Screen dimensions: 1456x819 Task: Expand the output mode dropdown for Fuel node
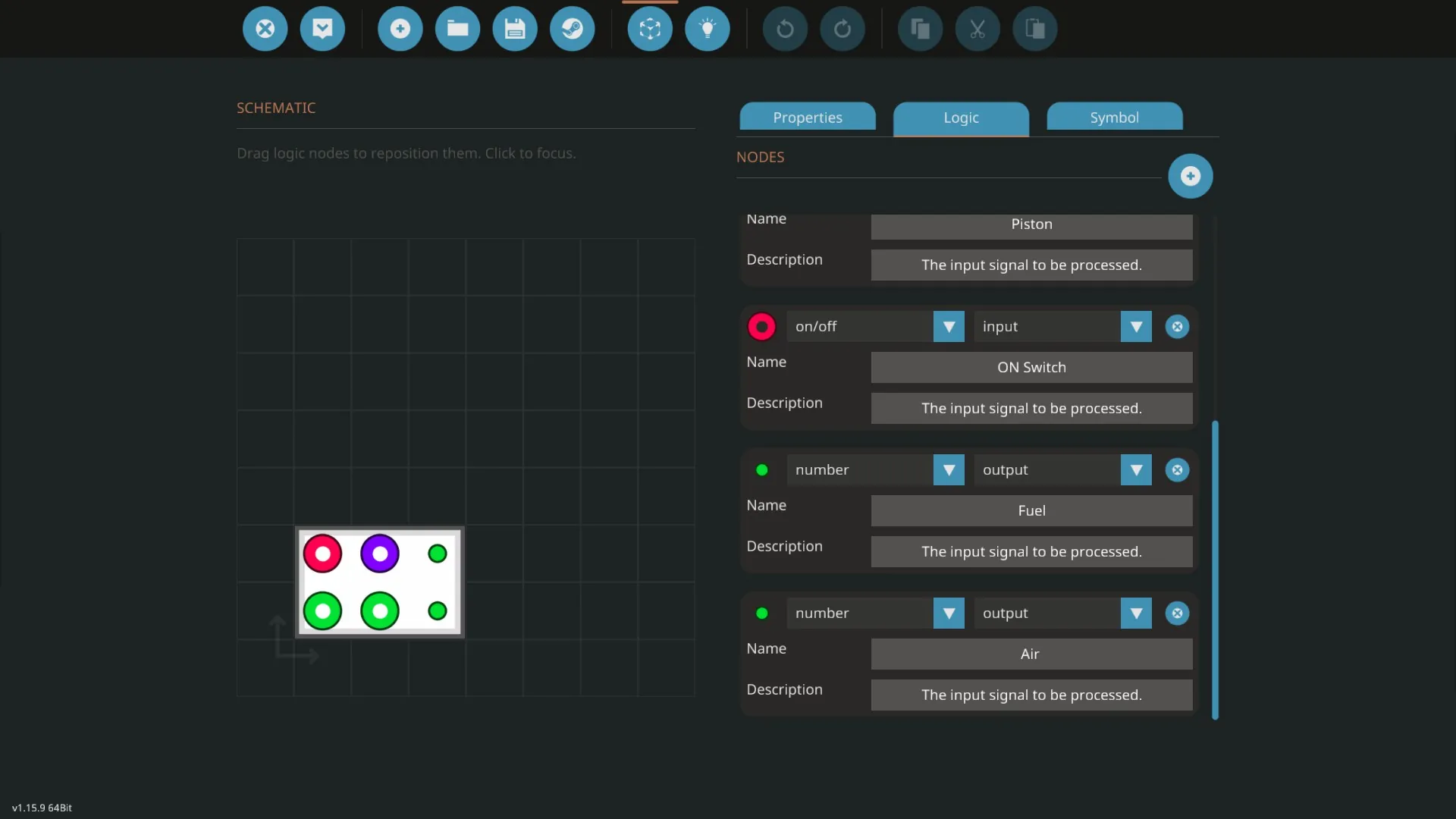pos(1135,470)
